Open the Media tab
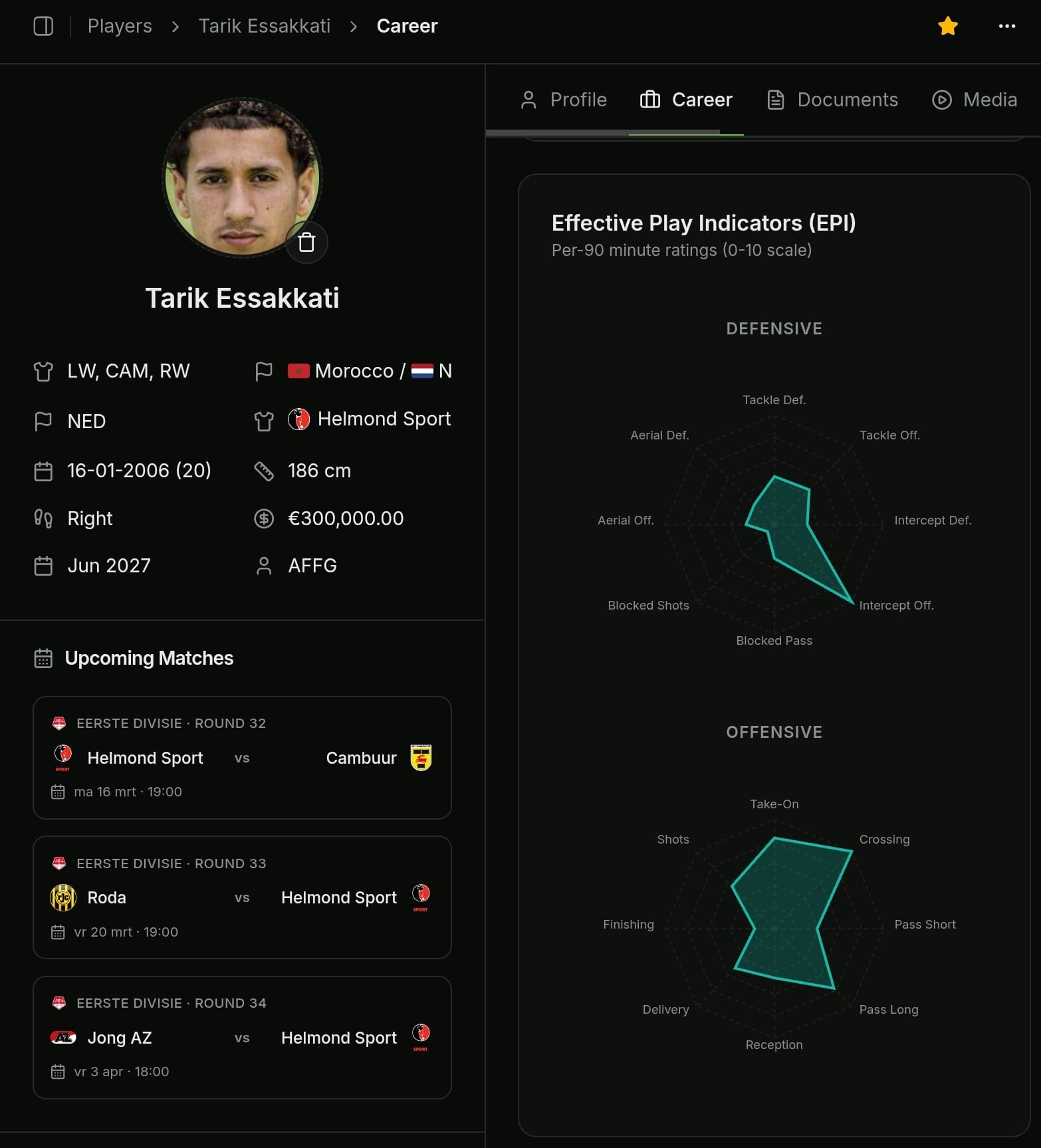Image resolution: width=1041 pixels, height=1148 pixels. click(x=975, y=100)
